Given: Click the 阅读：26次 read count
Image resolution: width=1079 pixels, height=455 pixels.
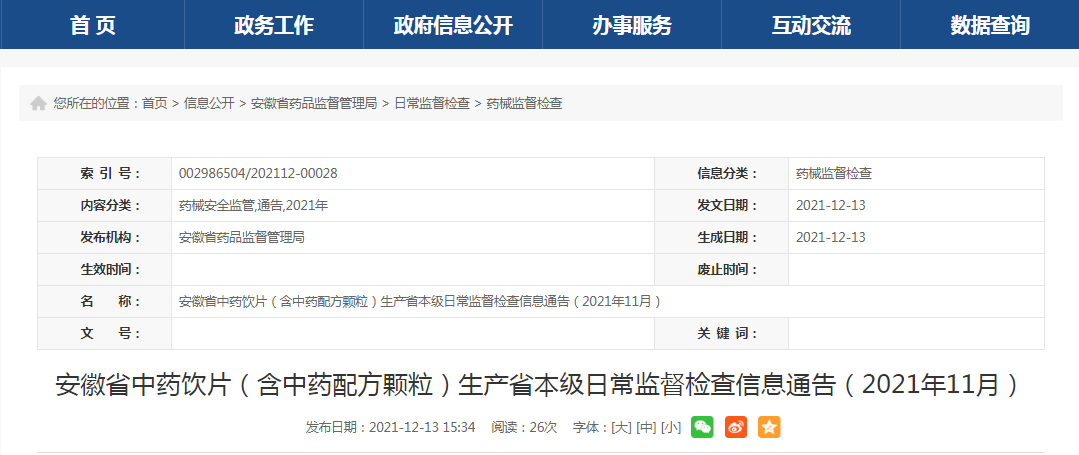Looking at the screenshot, I should coord(524,427).
